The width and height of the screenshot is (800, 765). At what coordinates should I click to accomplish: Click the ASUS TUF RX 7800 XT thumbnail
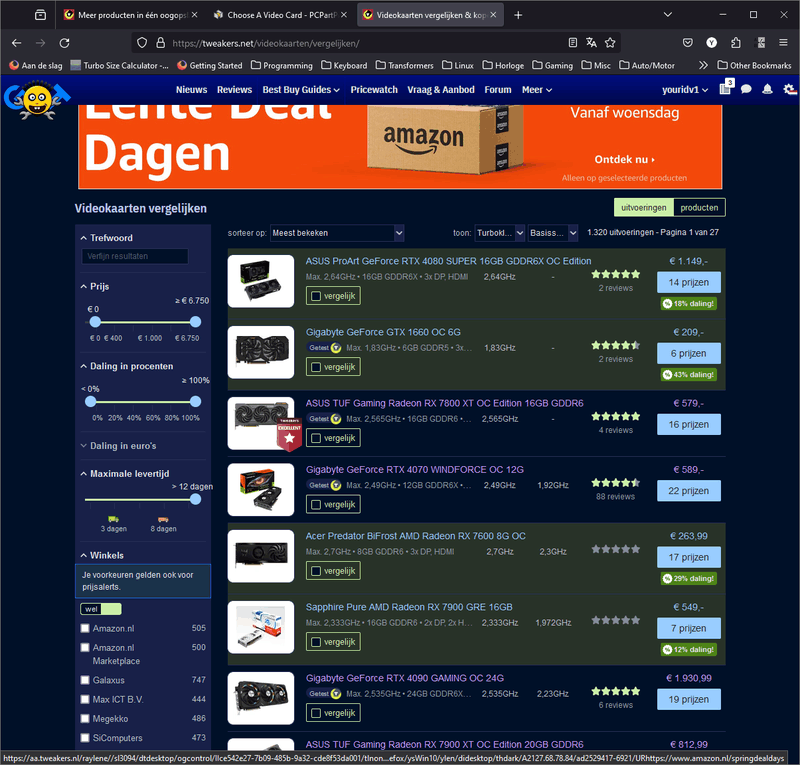[x=261, y=423]
